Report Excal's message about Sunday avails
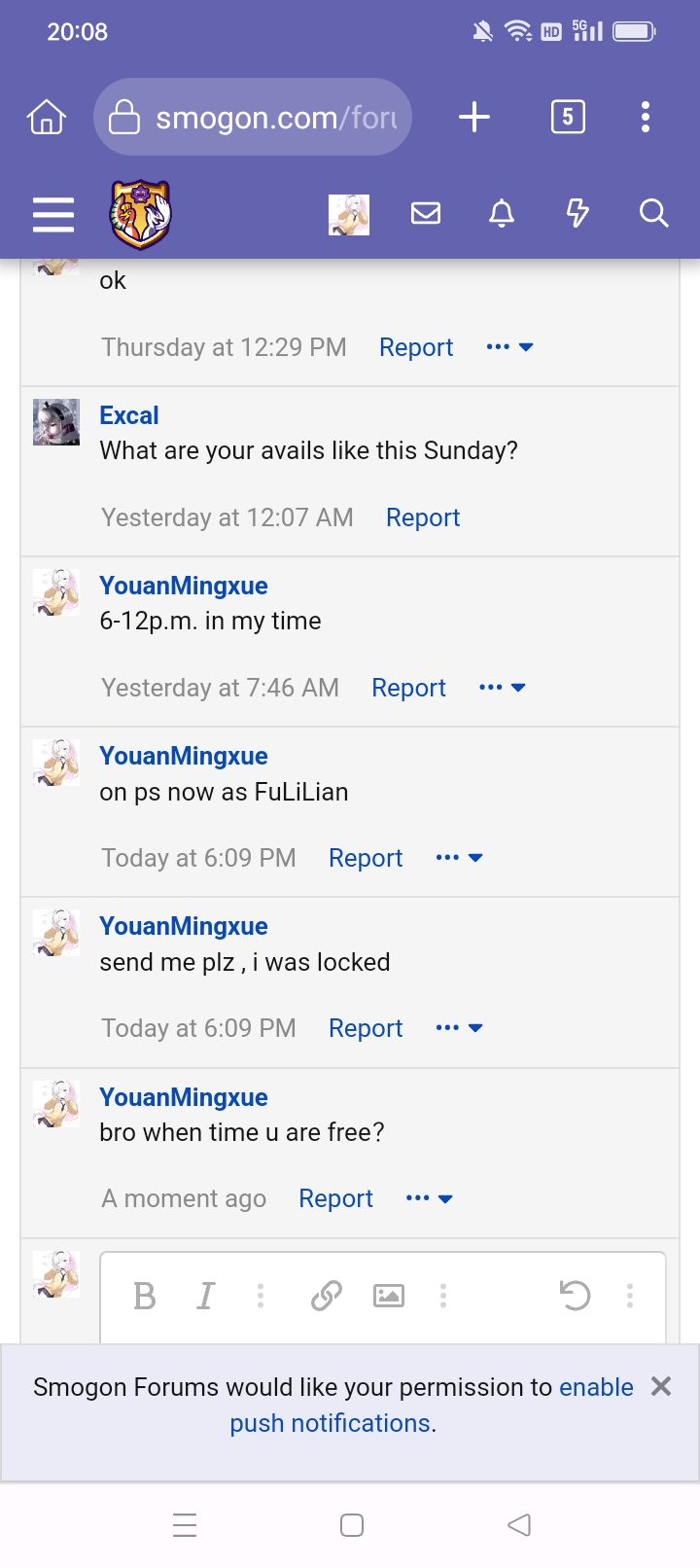700x1568 pixels. coord(423,517)
